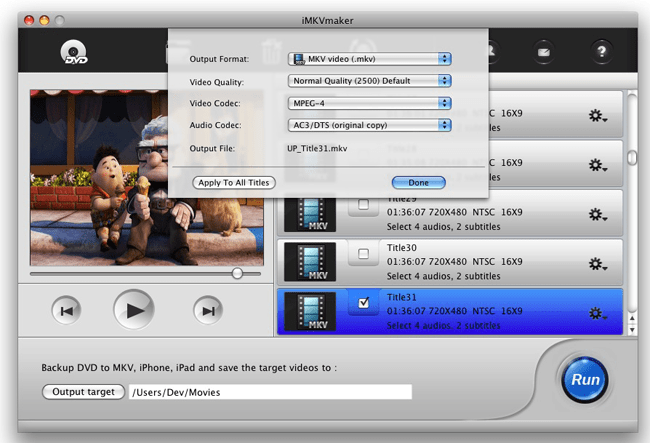Click the Done button
This screenshot has height=443, width=650.
[x=419, y=182]
